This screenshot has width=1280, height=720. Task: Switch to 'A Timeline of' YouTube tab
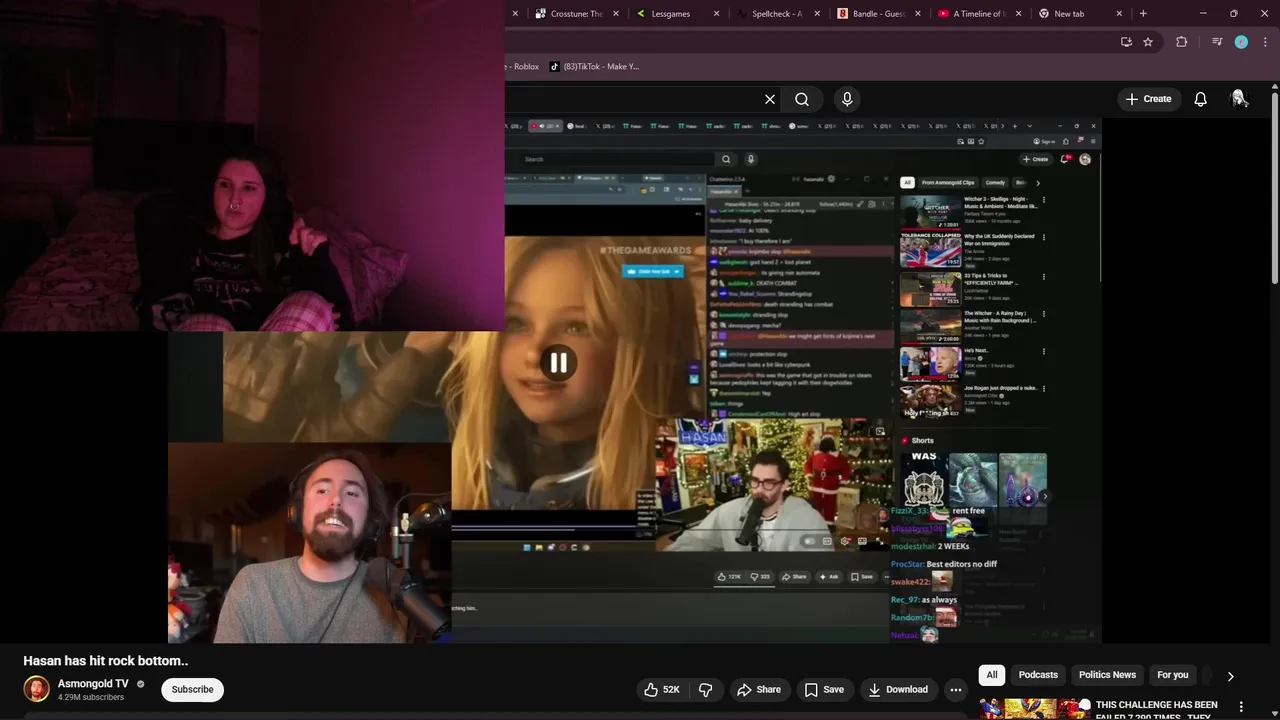tap(980, 14)
